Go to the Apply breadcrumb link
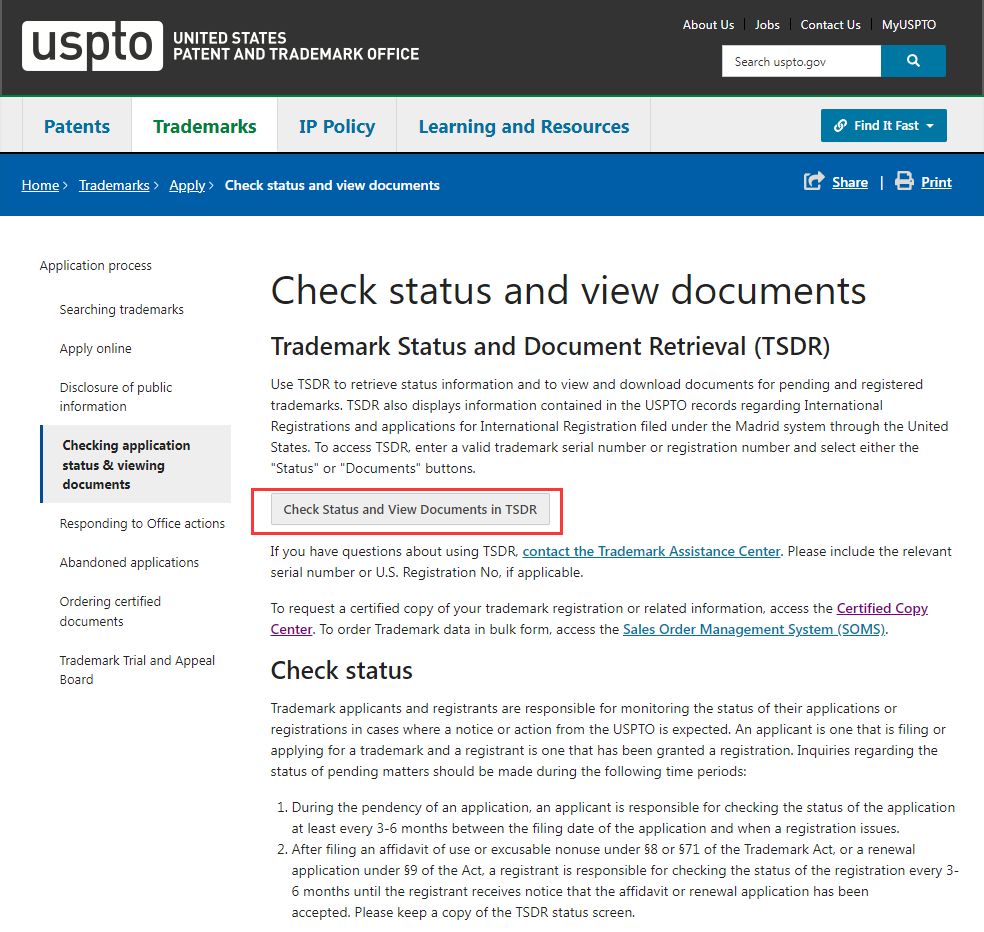Viewport: 984px width, 932px height. coord(187,185)
